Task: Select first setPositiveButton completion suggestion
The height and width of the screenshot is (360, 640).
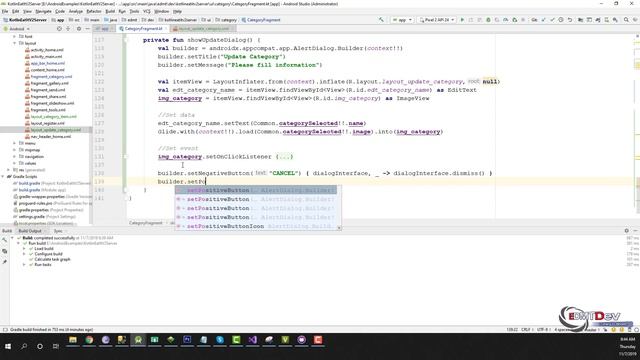Action: pyautogui.click(x=256, y=190)
